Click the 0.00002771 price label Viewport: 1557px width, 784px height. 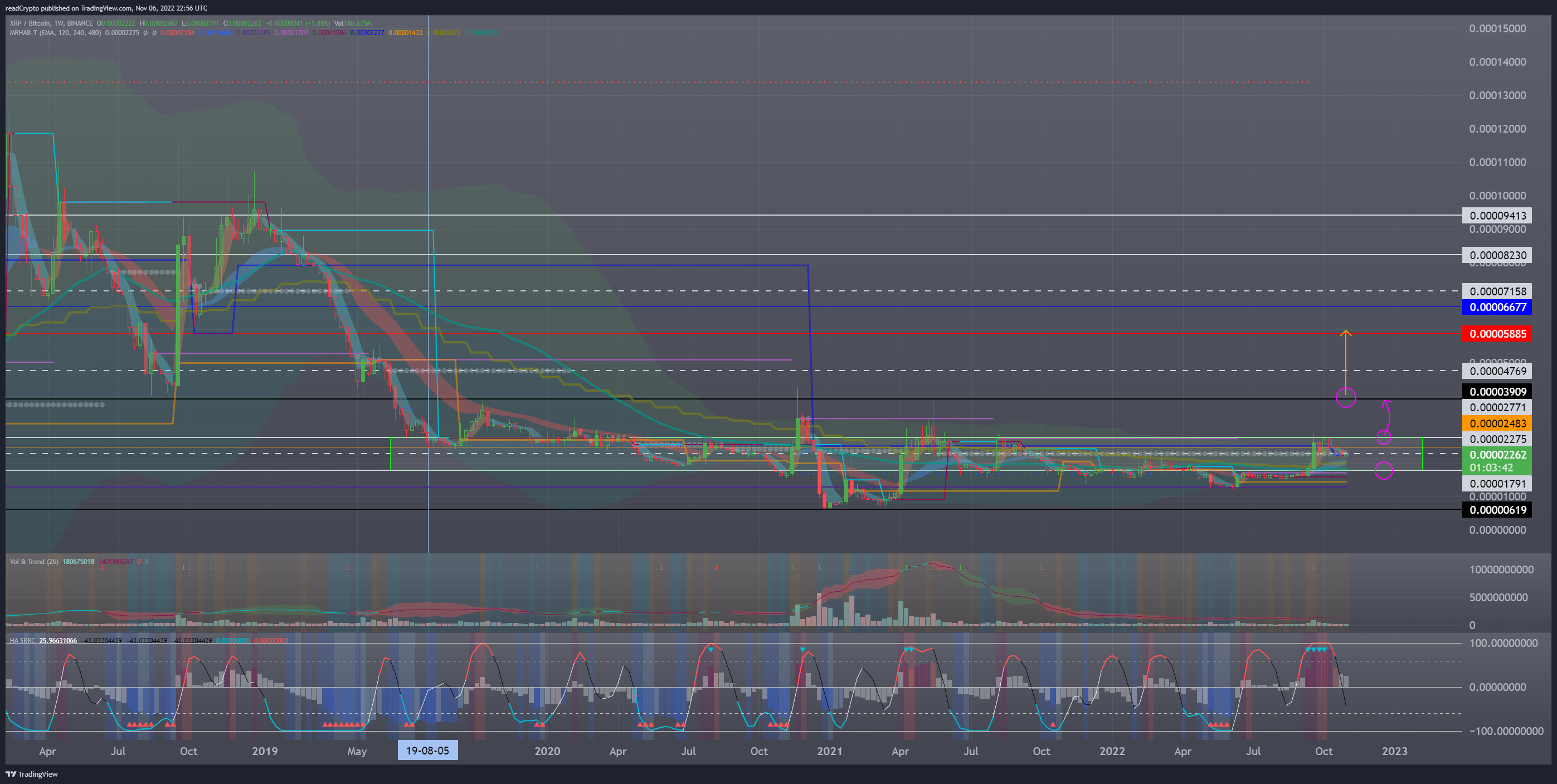coord(1497,407)
